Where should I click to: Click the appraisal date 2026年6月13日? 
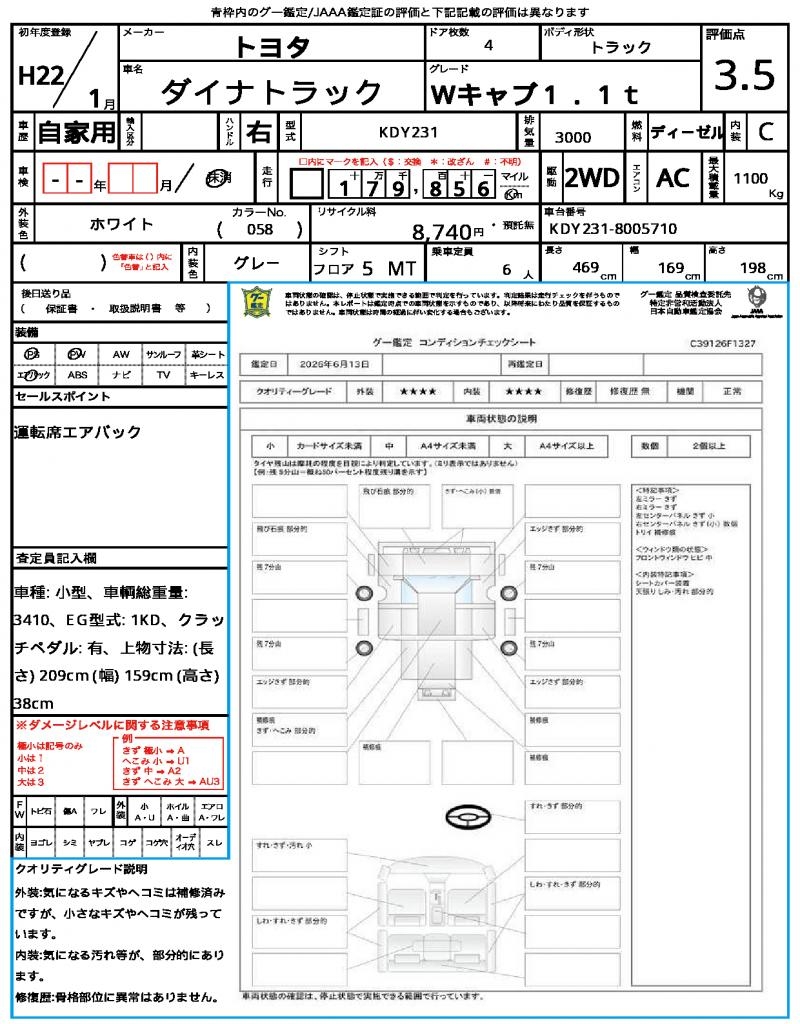click(334, 364)
